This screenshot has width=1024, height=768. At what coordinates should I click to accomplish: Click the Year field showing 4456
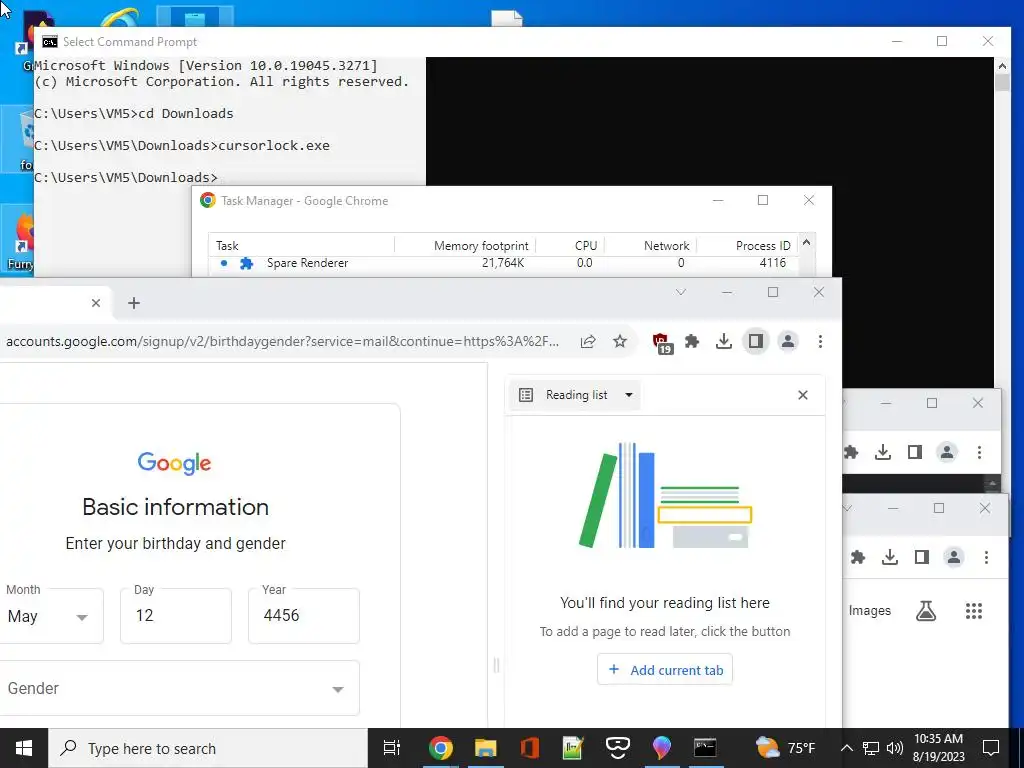tap(304, 616)
